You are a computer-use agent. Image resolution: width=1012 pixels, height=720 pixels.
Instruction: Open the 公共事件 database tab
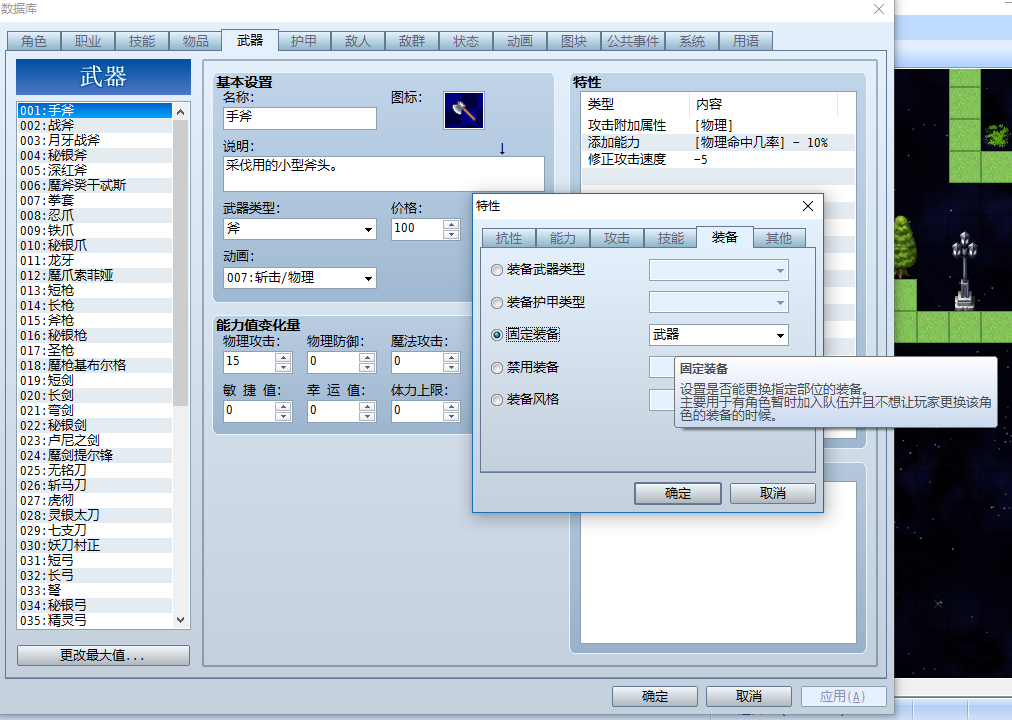[x=632, y=41]
